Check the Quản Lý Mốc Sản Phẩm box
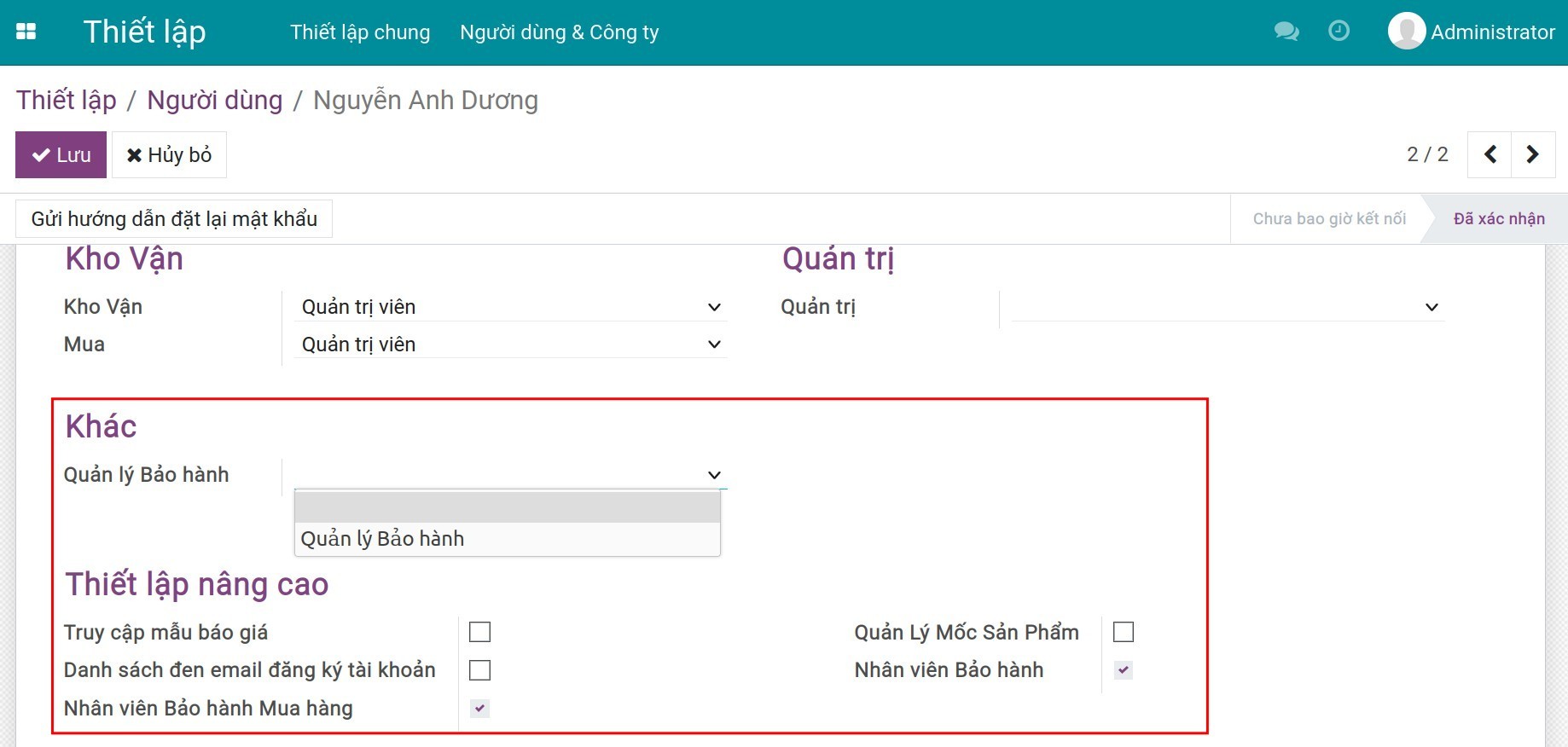Image resolution: width=1568 pixels, height=747 pixels. [1124, 632]
